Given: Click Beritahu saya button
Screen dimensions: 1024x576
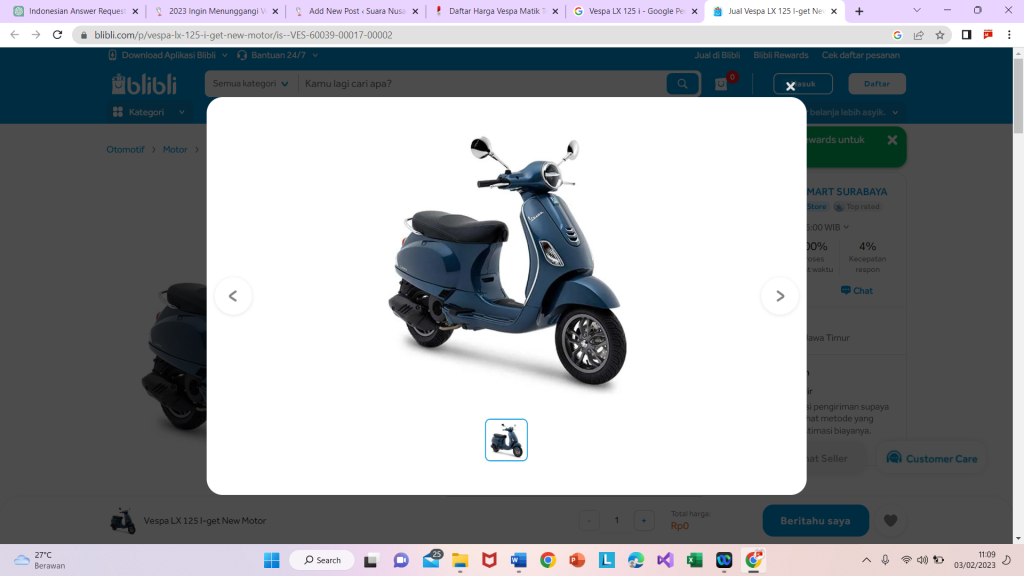Looking at the screenshot, I should (x=816, y=520).
